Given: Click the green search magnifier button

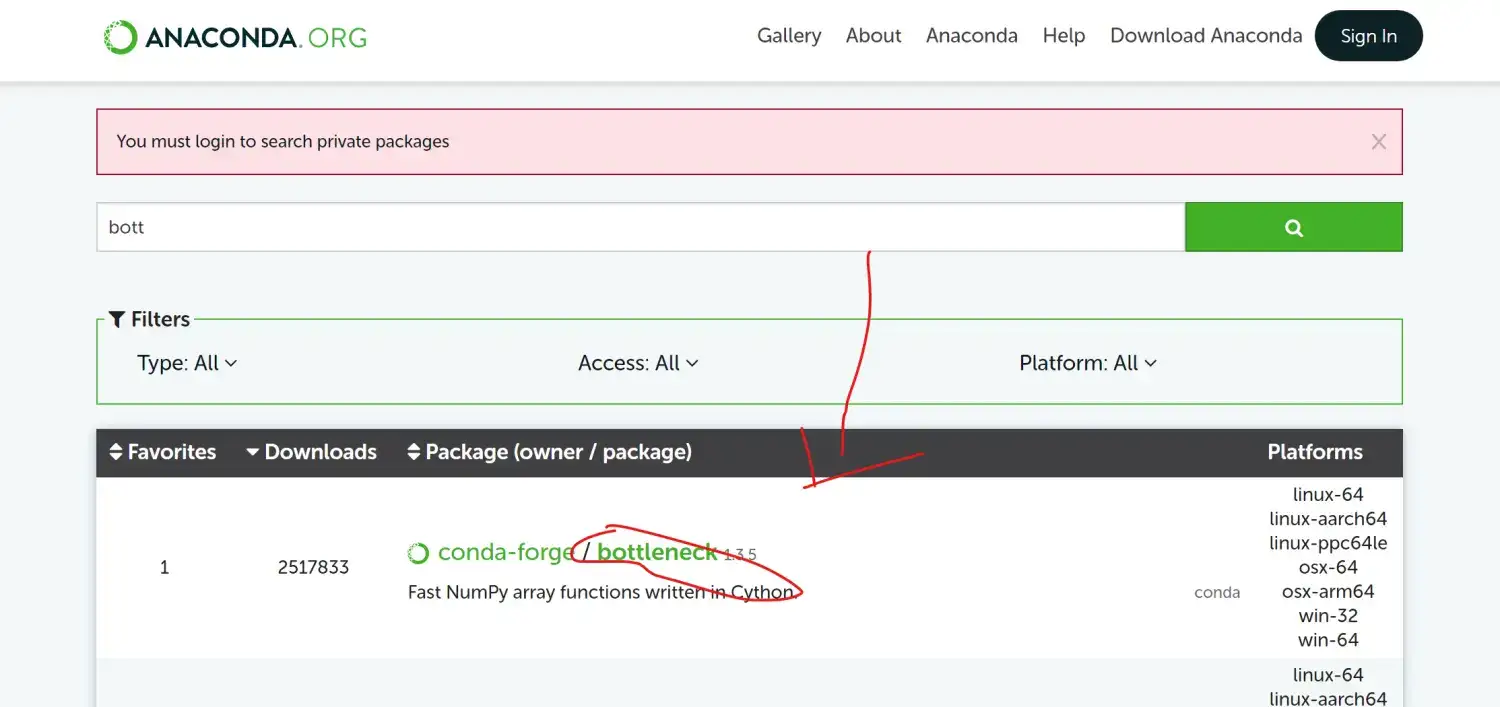Looking at the screenshot, I should pyautogui.click(x=1294, y=227).
